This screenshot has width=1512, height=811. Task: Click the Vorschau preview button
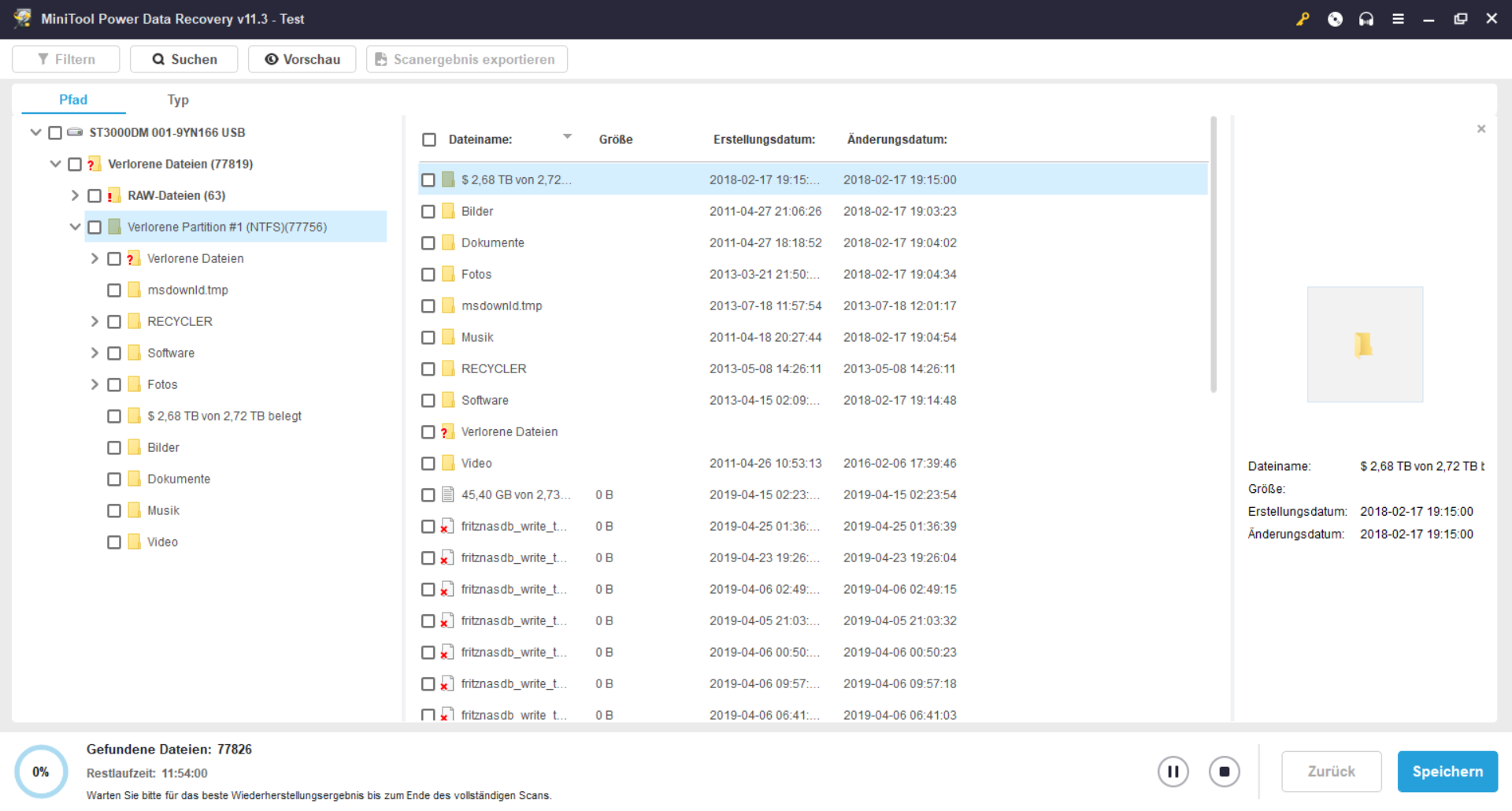(x=302, y=59)
